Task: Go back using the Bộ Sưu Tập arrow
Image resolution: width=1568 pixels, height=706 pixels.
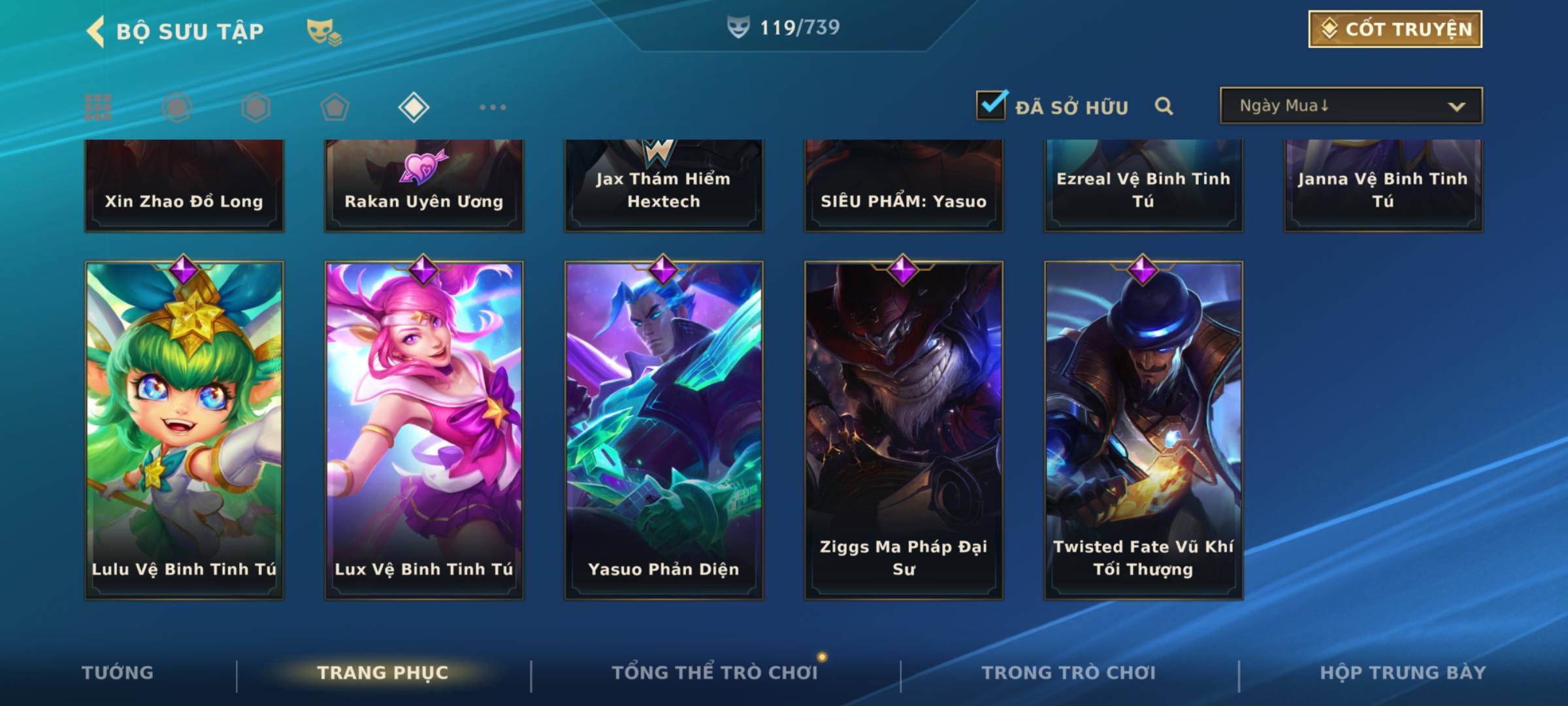Action: (x=95, y=31)
